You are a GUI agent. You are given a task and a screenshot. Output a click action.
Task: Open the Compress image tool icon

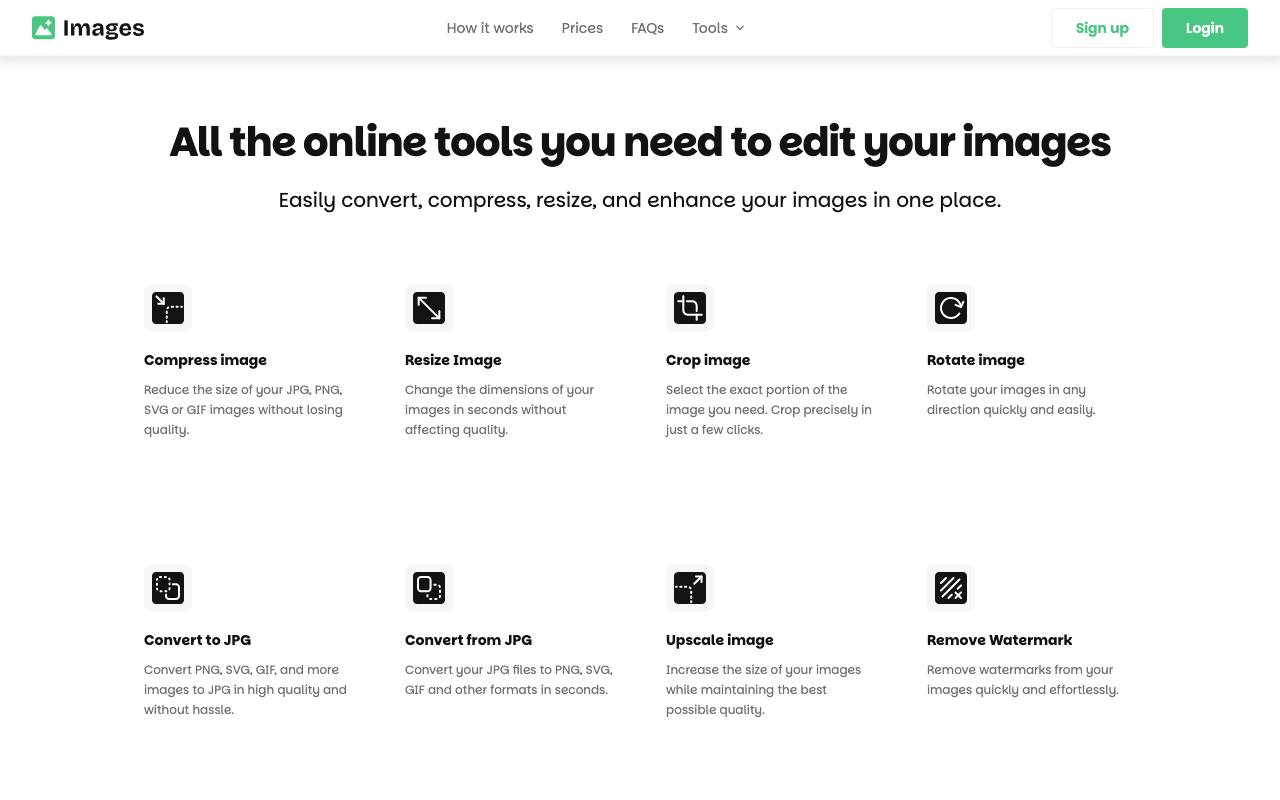(x=168, y=308)
